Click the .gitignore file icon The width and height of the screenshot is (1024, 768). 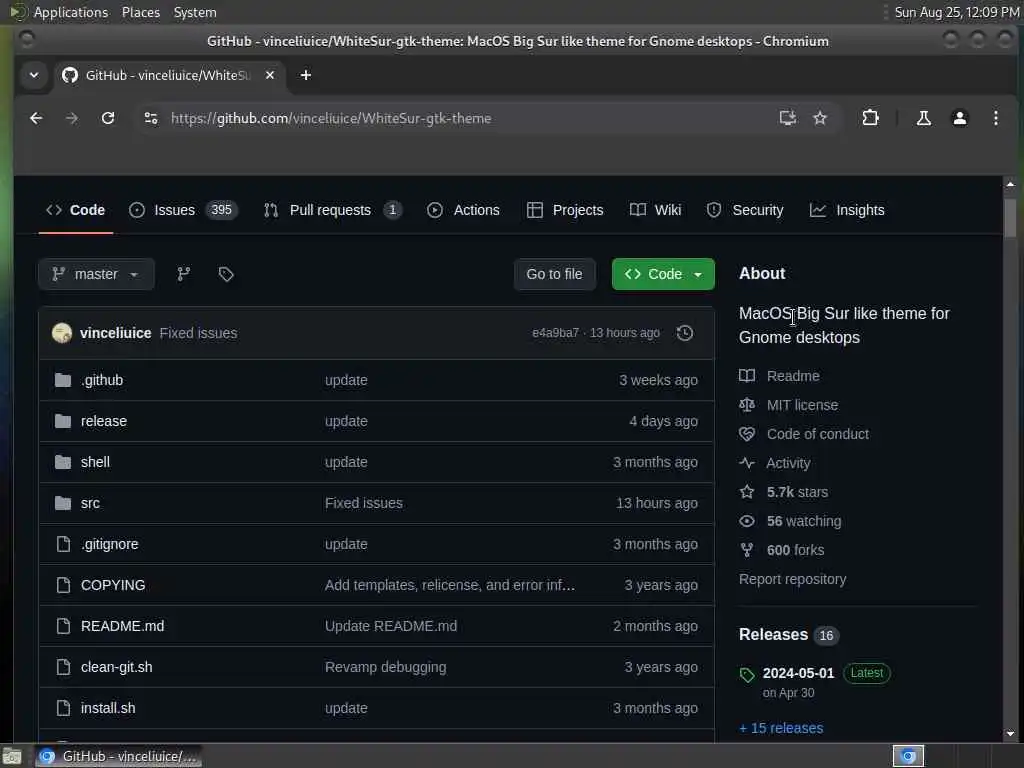(x=63, y=544)
